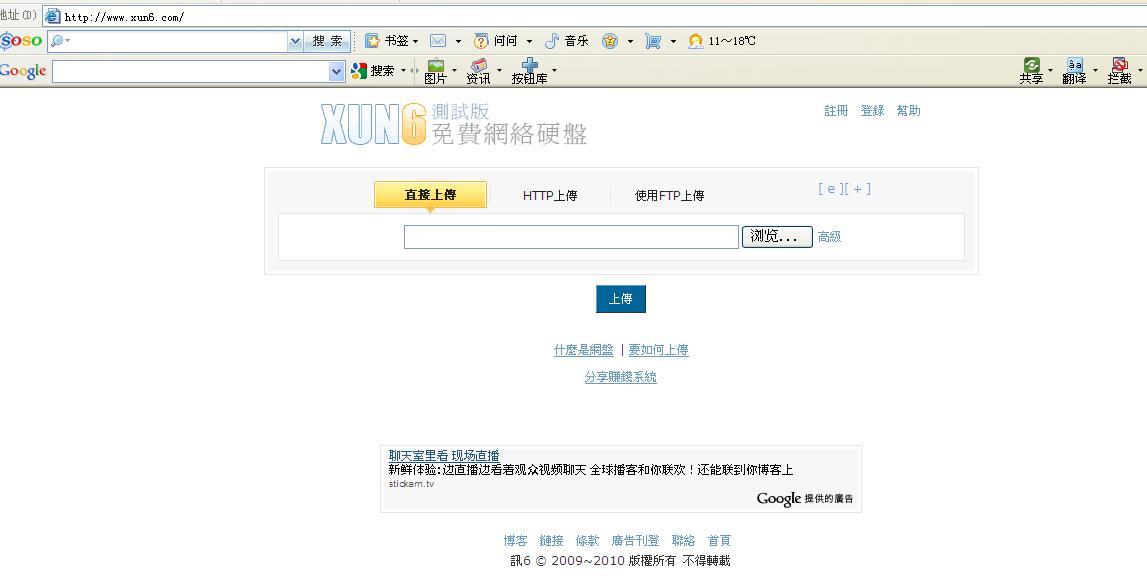Click the blue 上傳 upload button
Image resolution: width=1147 pixels, height=582 pixels.
(x=621, y=299)
